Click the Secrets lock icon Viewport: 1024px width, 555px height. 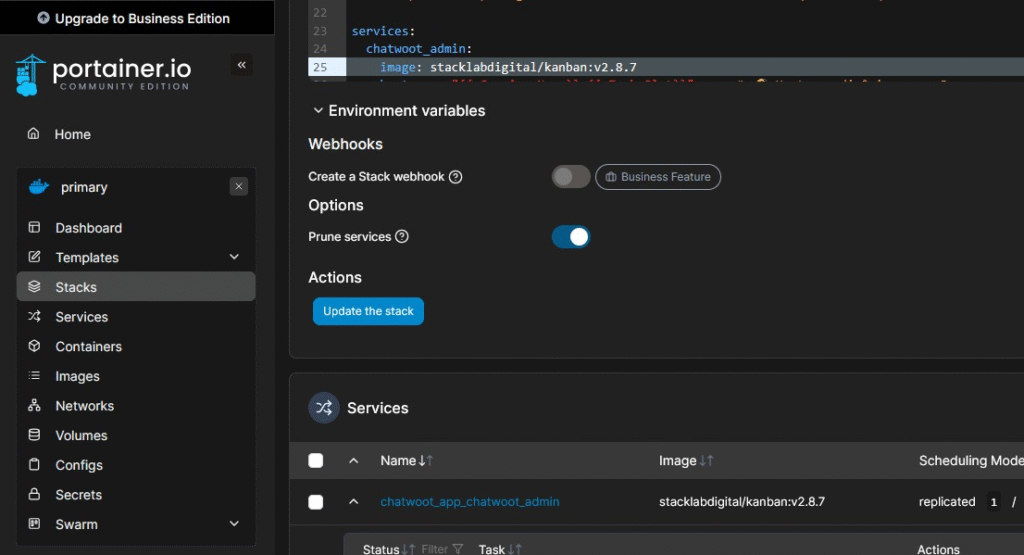click(x=34, y=494)
